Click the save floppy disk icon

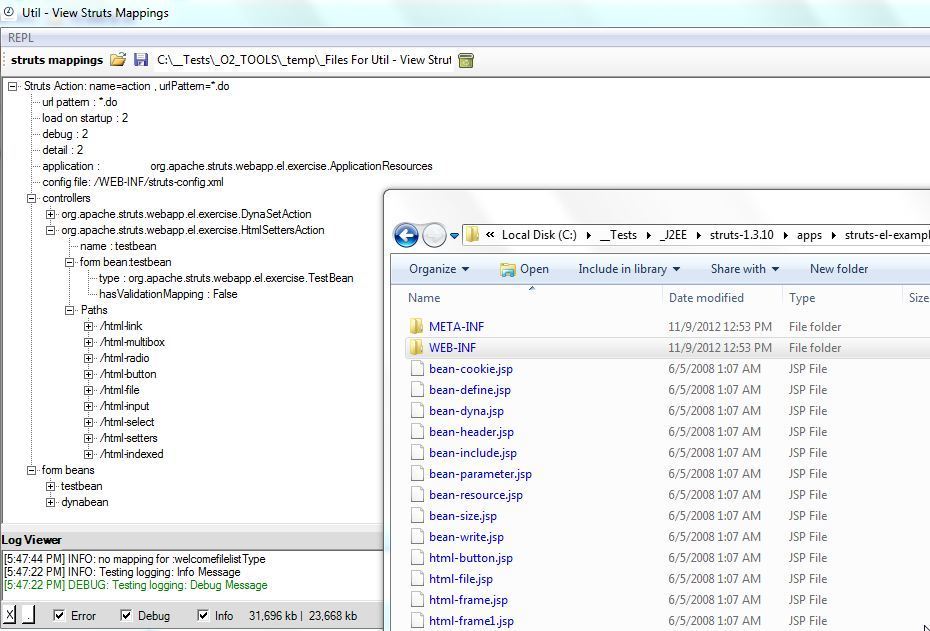(141, 60)
